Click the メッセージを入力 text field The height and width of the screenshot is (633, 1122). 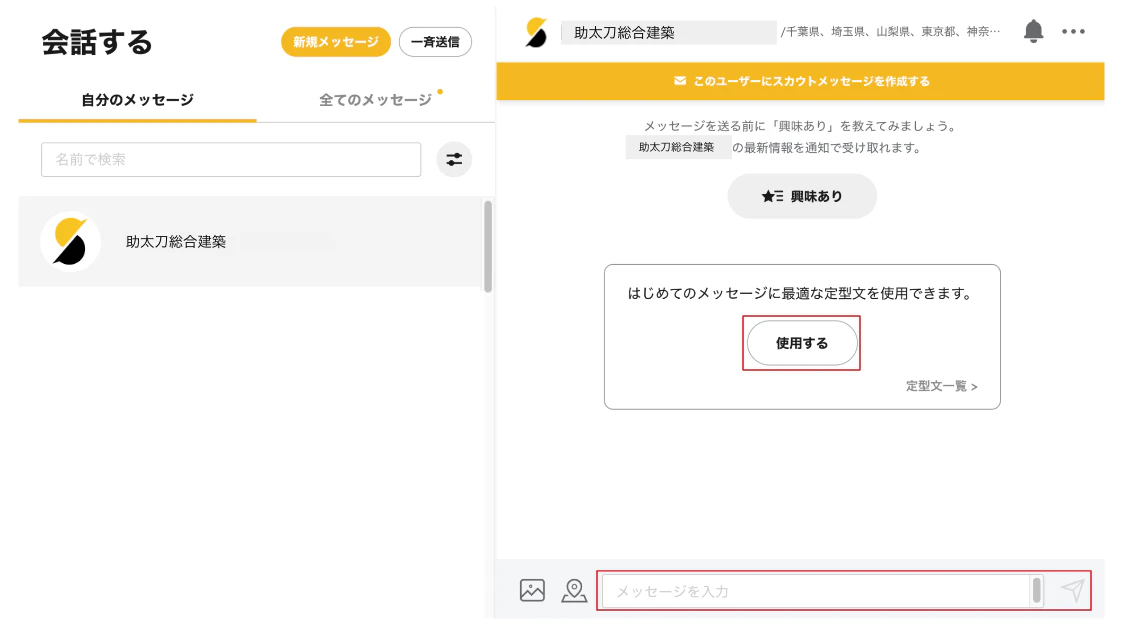[815, 591]
